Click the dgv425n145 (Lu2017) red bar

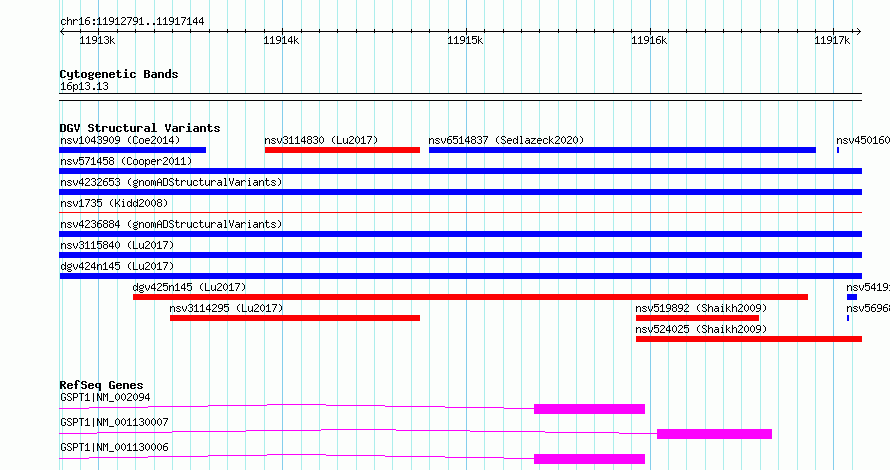coord(471,297)
